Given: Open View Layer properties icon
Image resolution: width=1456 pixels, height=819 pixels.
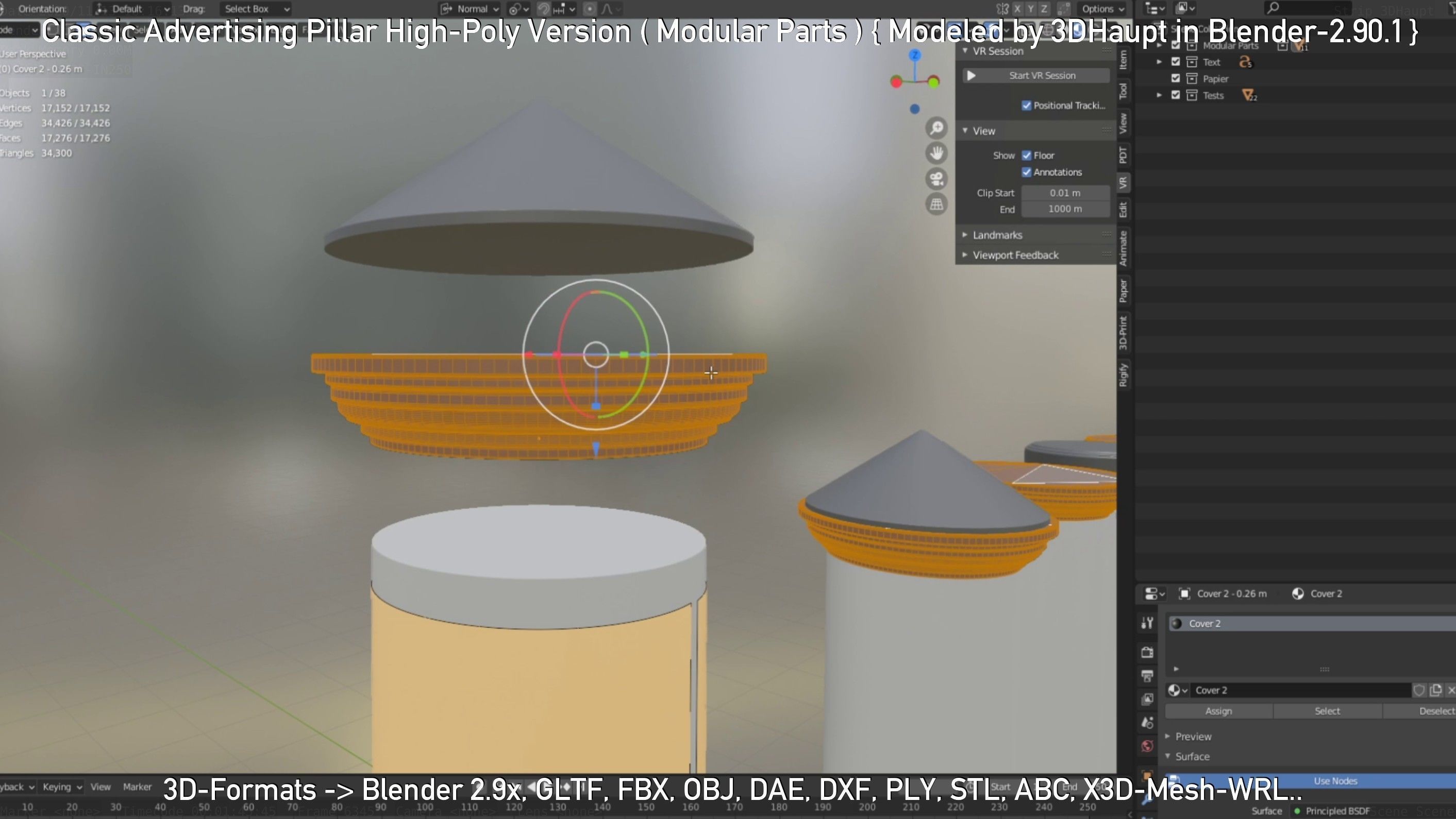Looking at the screenshot, I should coord(1147,699).
